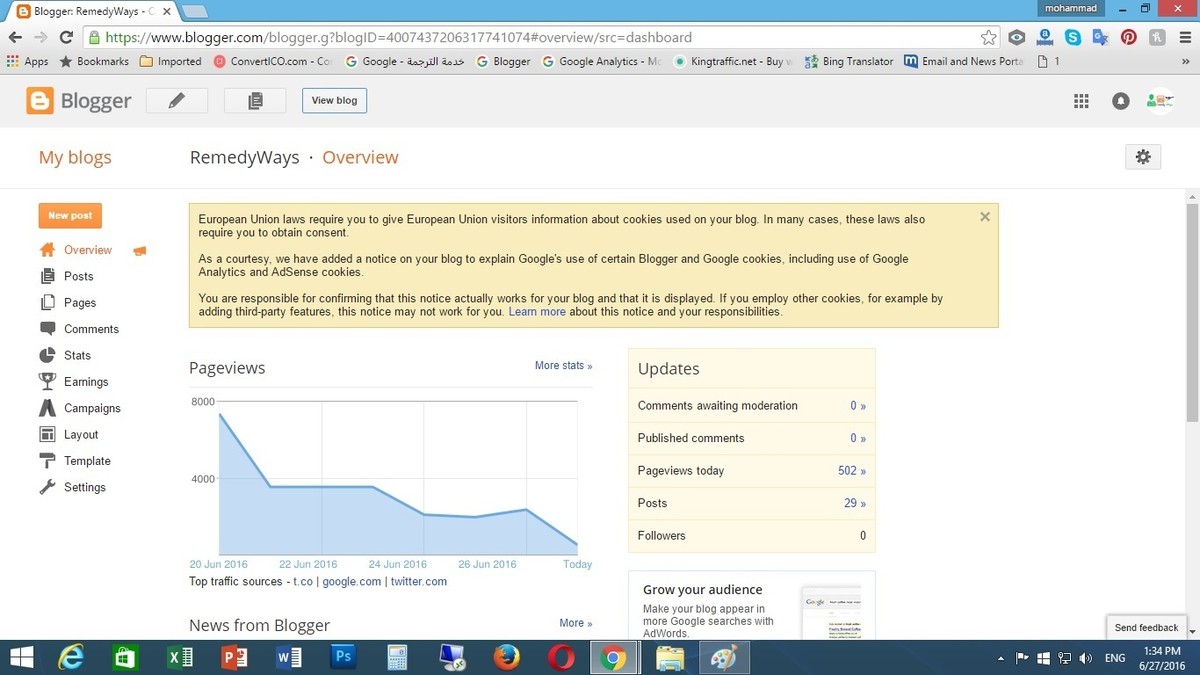1200x675 pixels.
Task: Click the page vertical scrollbar
Action: (1192, 312)
